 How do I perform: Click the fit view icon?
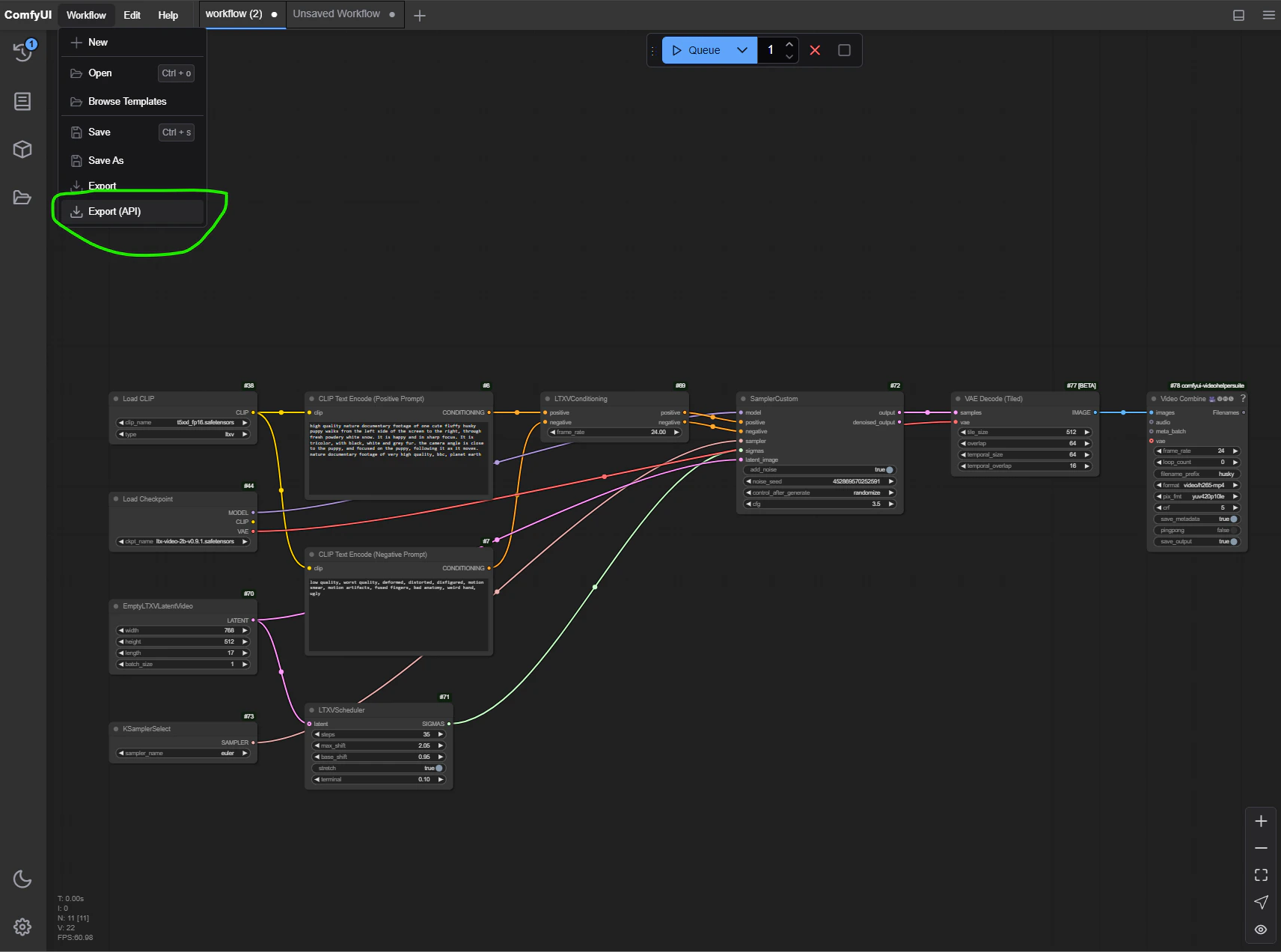point(1261,875)
